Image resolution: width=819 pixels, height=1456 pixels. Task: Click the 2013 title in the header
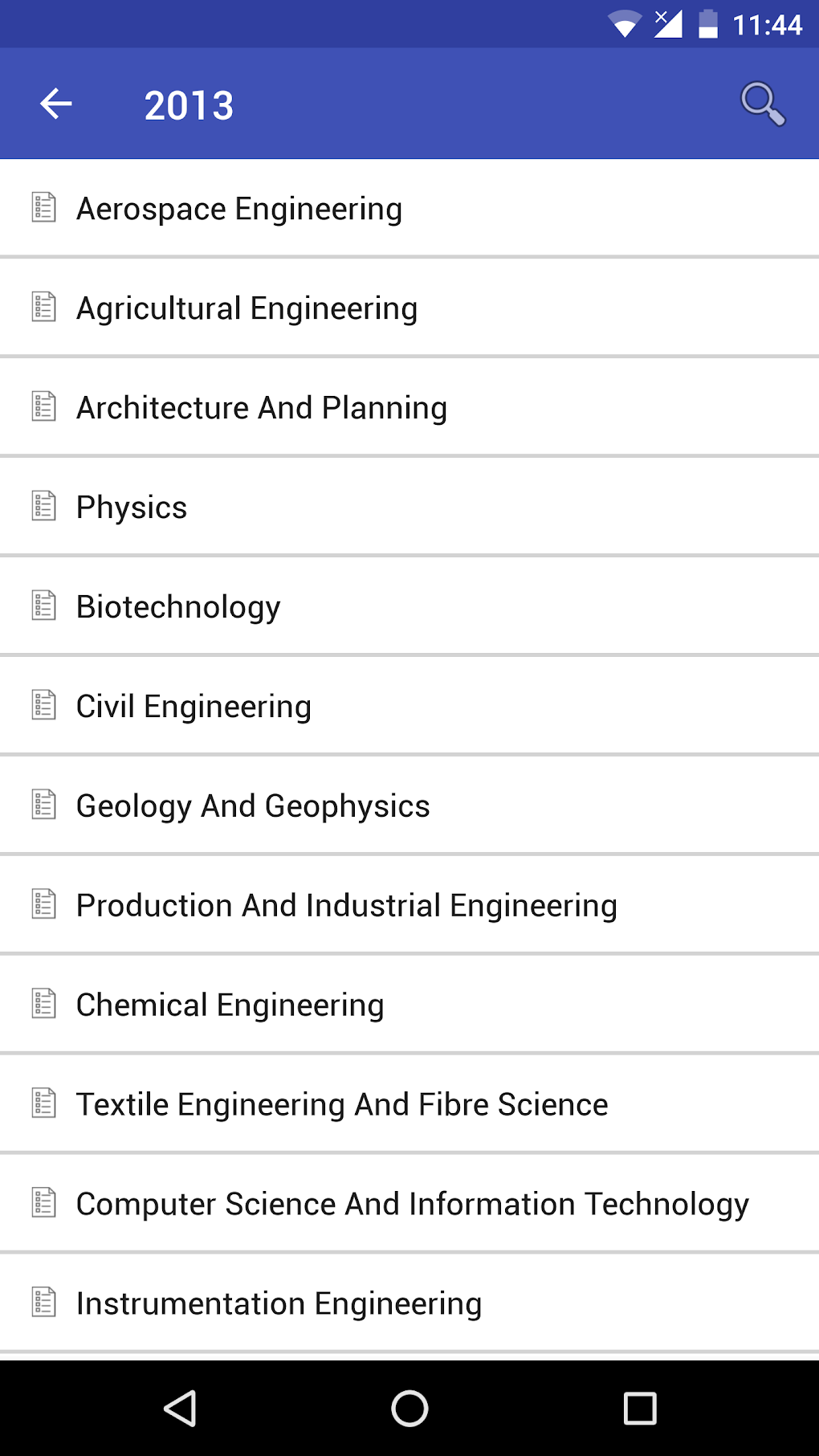click(189, 105)
